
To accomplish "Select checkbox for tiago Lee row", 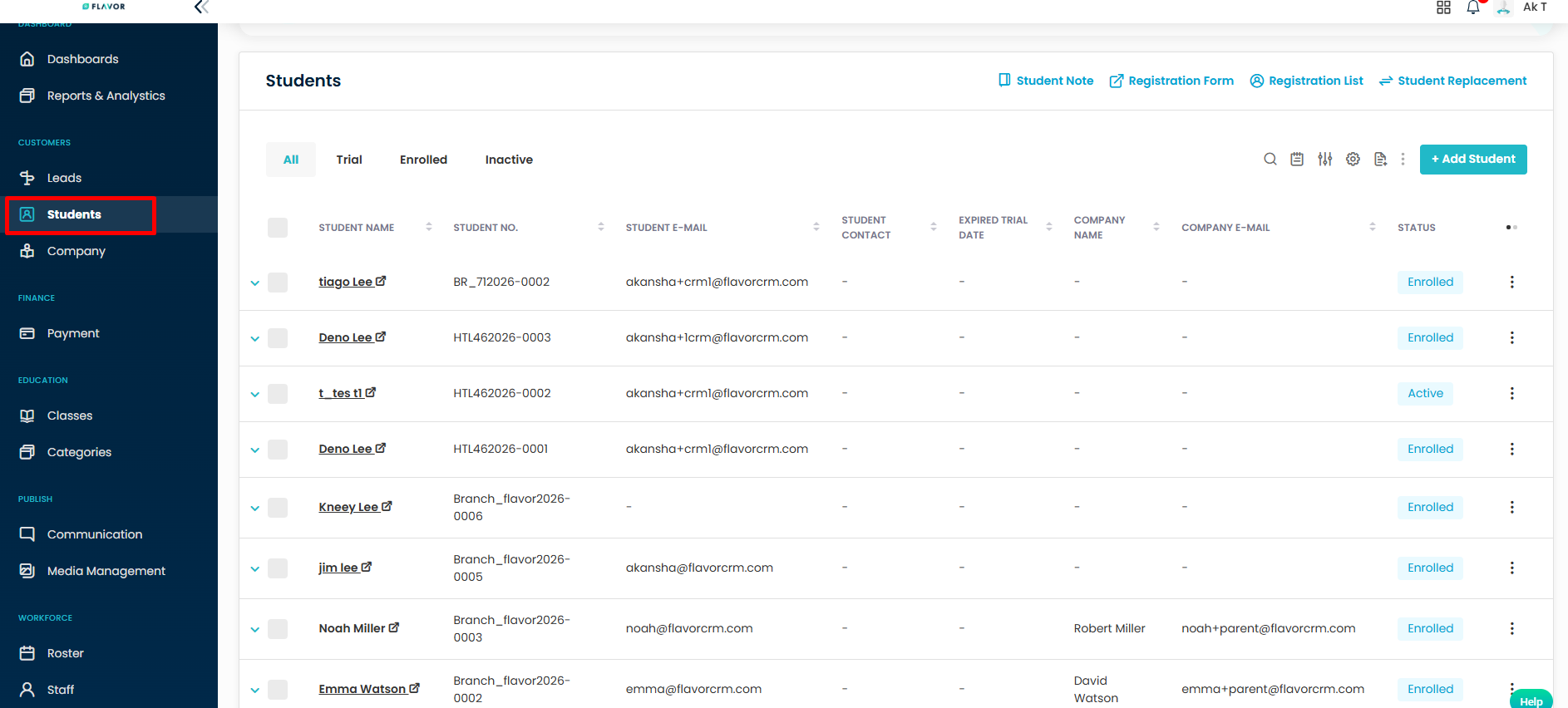I will (278, 283).
